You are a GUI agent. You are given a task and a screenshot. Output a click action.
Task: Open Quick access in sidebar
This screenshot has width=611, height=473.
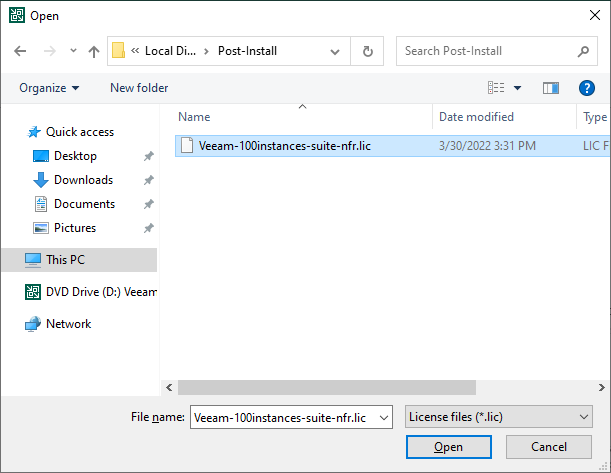pos(80,132)
